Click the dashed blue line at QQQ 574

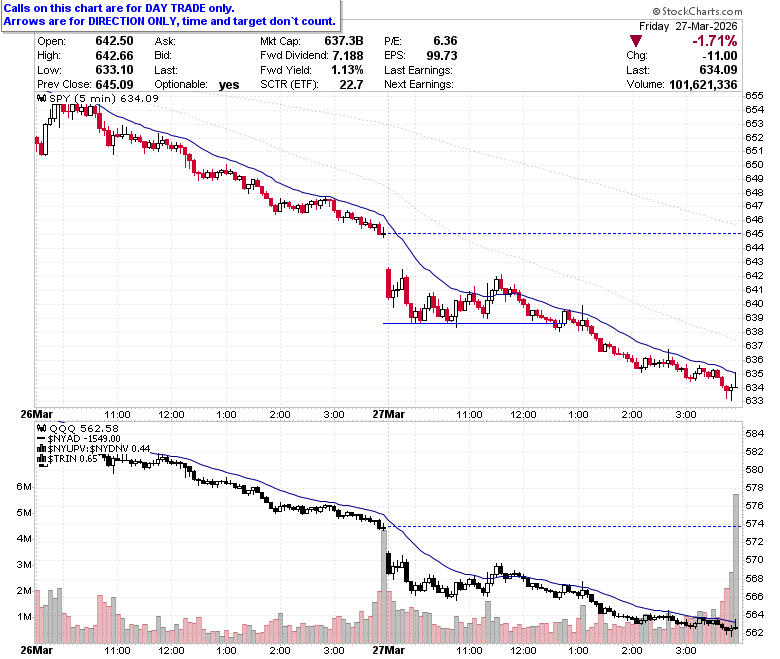click(x=567, y=526)
